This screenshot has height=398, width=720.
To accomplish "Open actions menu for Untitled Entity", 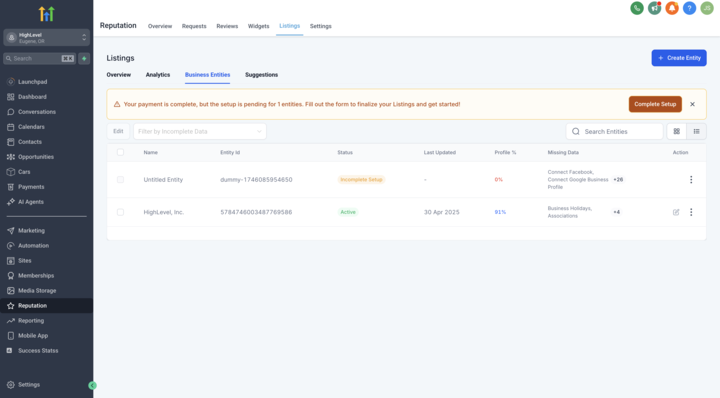I will tap(691, 179).
